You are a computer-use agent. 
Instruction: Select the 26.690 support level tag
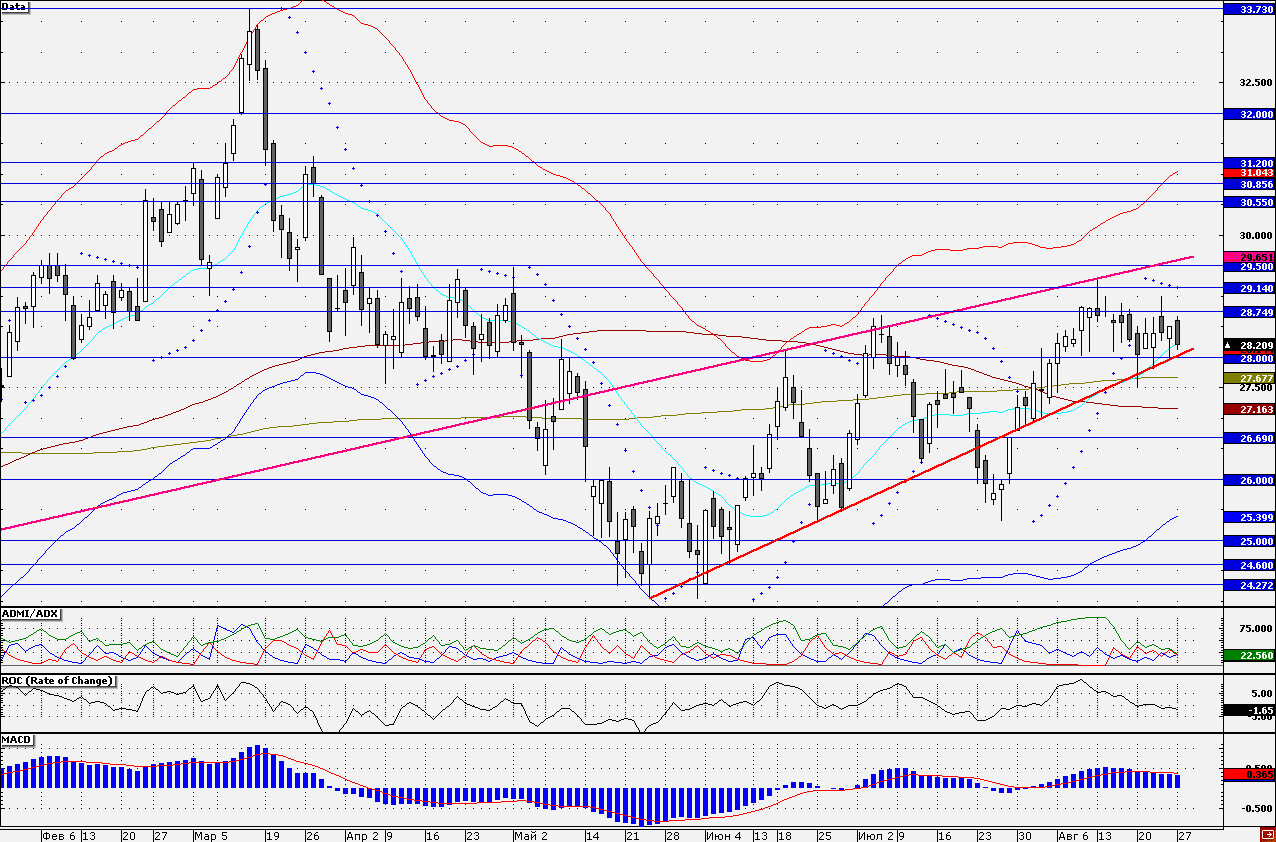pos(1248,438)
